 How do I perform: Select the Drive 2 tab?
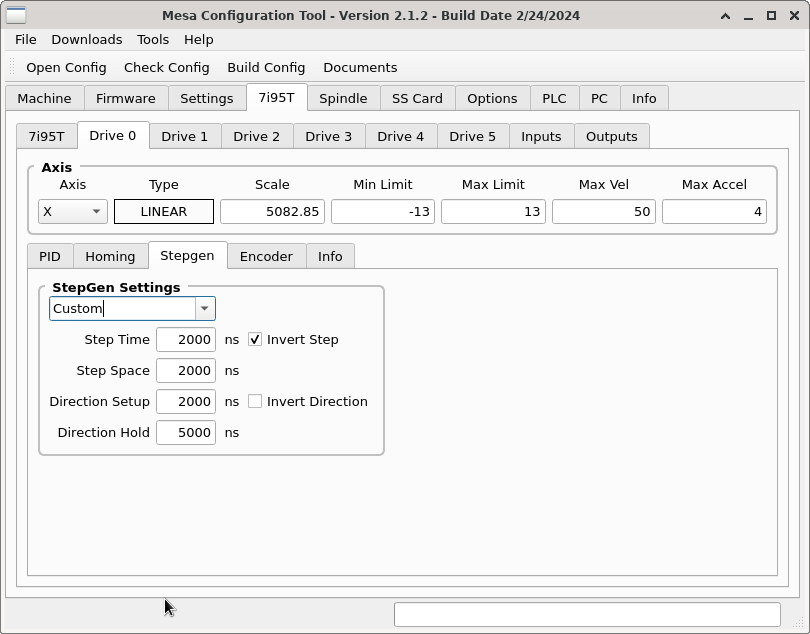[256, 136]
